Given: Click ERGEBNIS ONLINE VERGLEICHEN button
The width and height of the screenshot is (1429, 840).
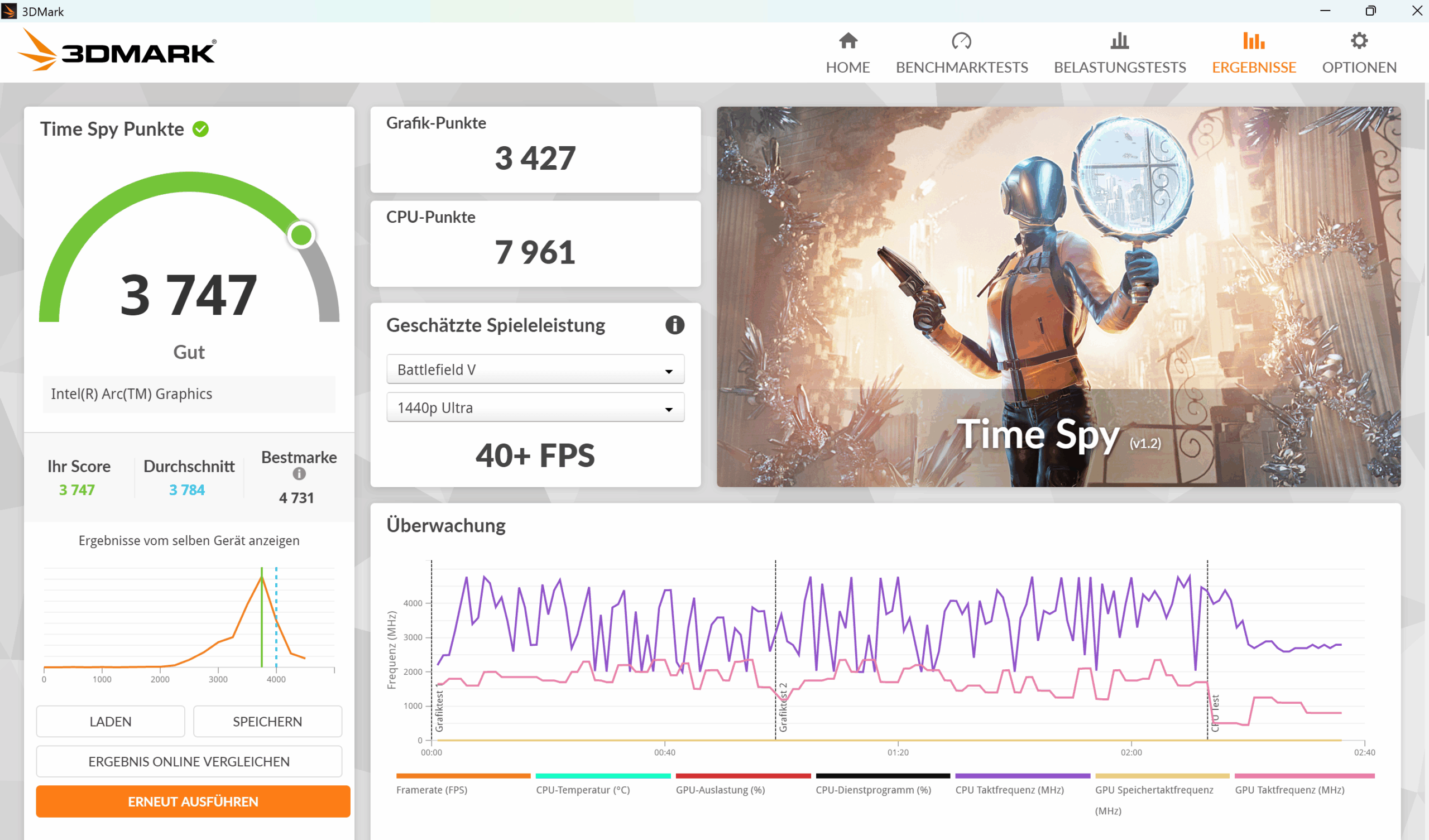Looking at the screenshot, I should 189,761.
